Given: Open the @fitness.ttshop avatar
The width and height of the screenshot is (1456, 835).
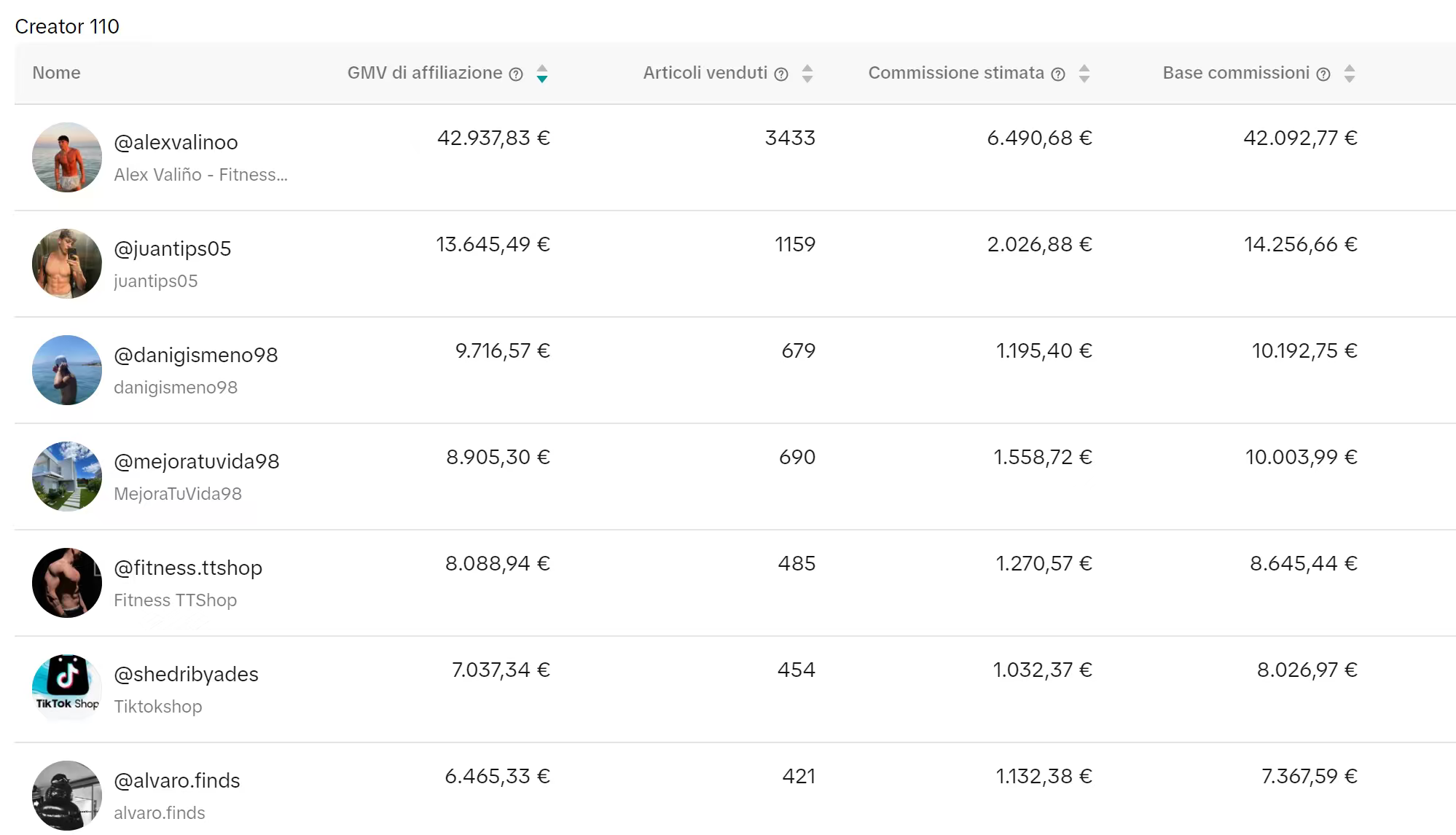Looking at the screenshot, I should (67, 583).
